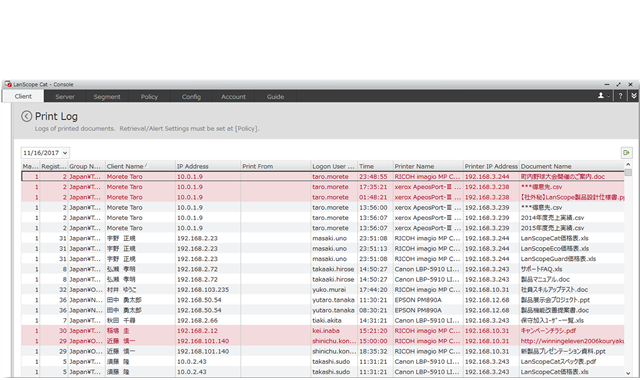This screenshot has width=640, height=380.
Task: Open the Guide tab
Action: (x=276, y=97)
